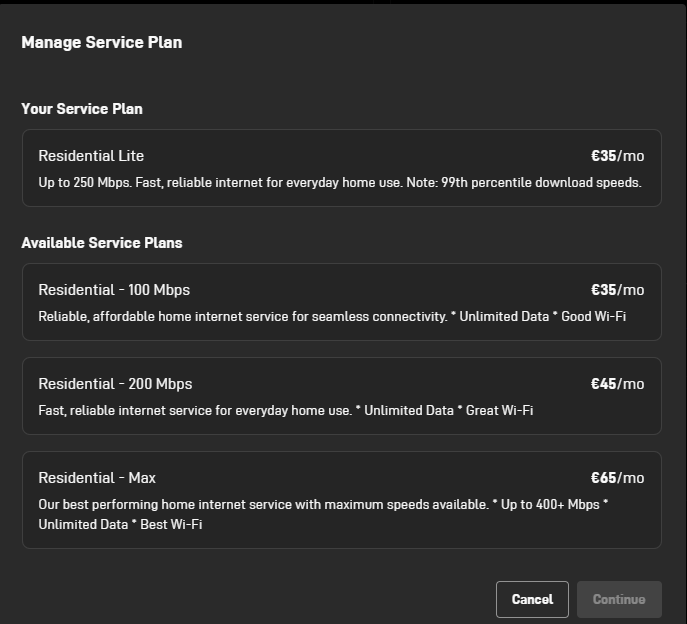The width and height of the screenshot is (687, 624).
Task: Click the Residential Lite title text
Action: point(91,156)
